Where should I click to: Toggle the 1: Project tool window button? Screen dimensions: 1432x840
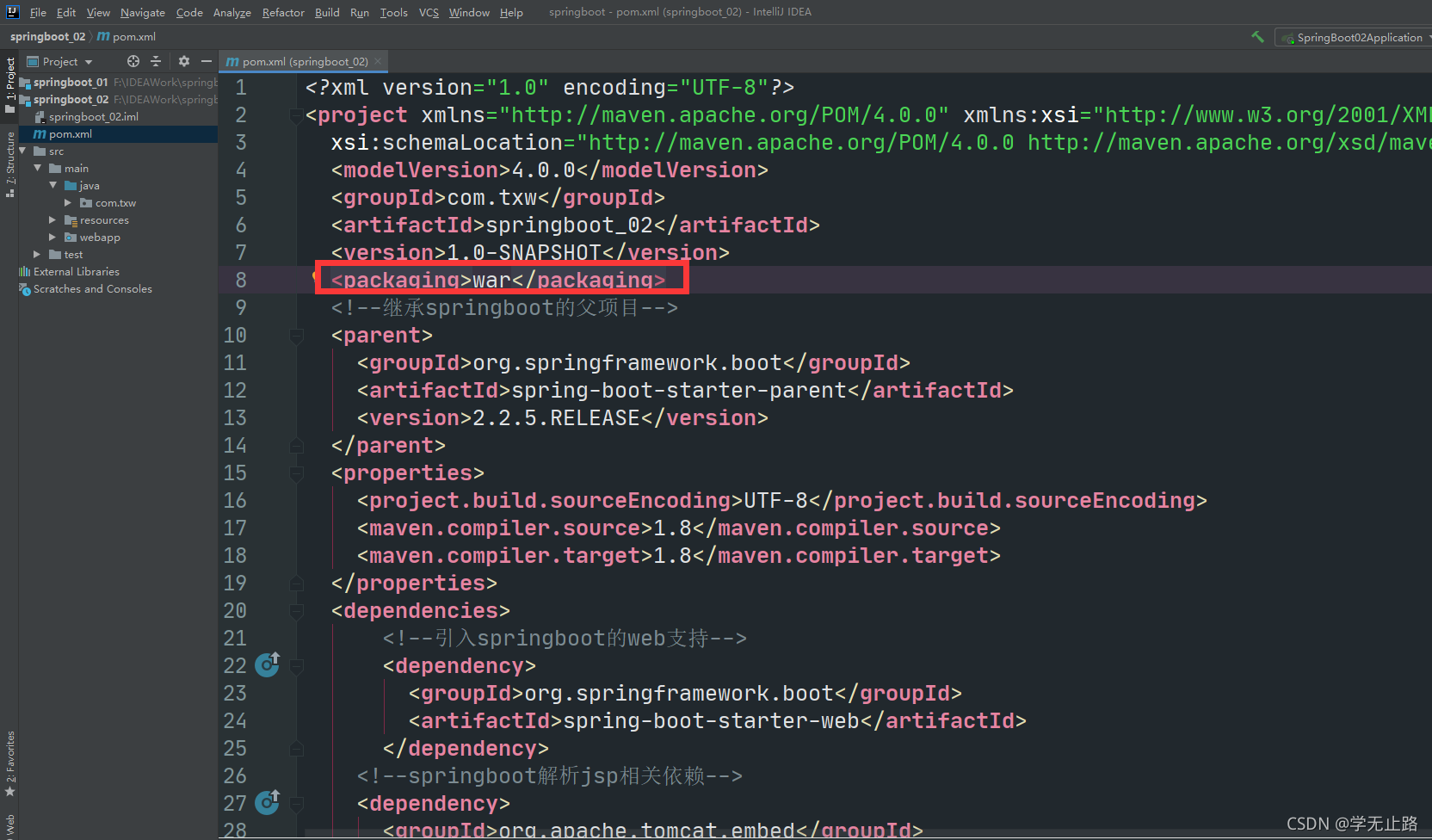tap(9, 84)
